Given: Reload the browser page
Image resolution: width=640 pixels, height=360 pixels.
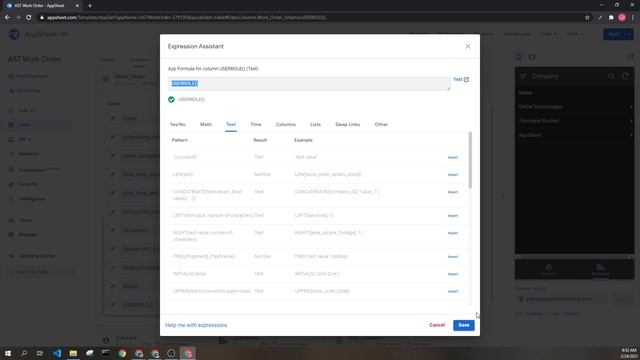Looking at the screenshot, I should [29, 18].
